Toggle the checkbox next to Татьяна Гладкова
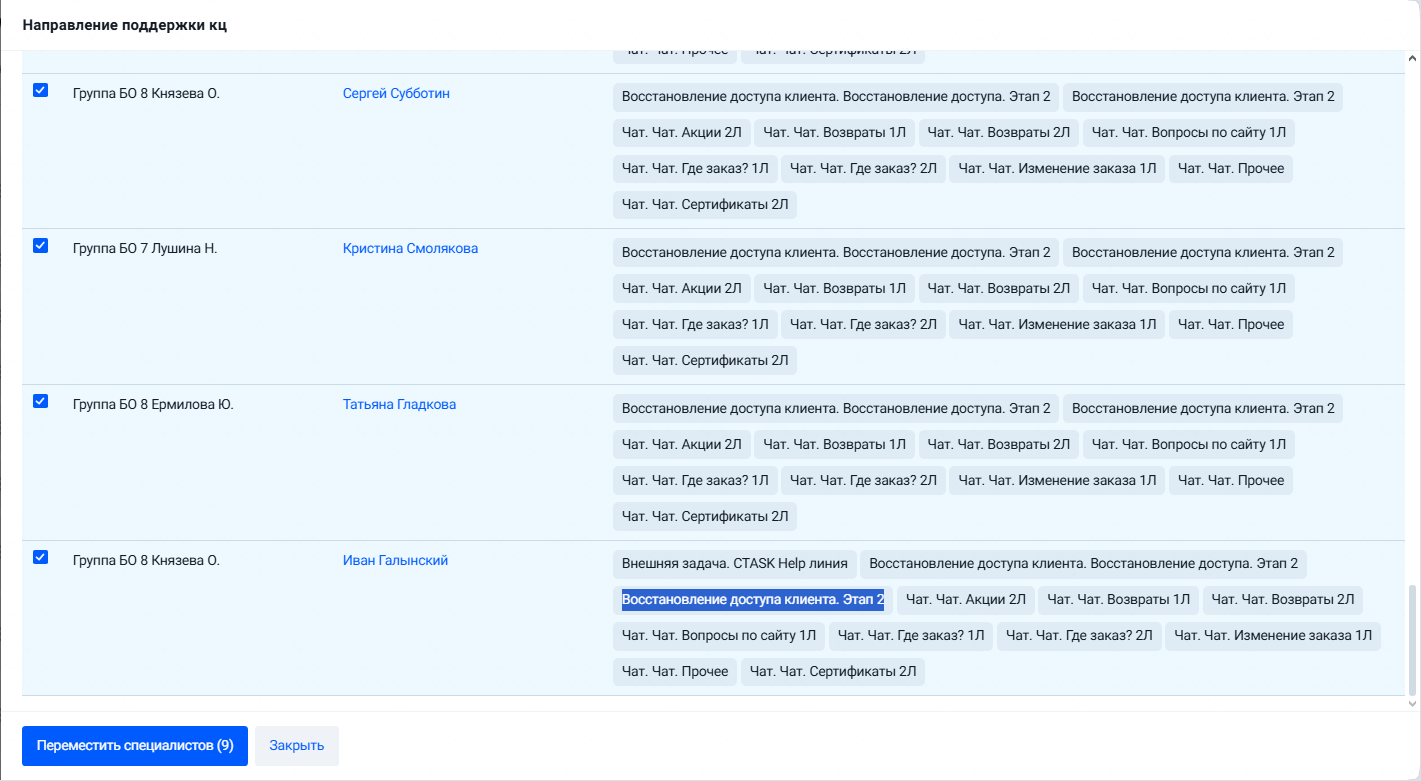Viewport: 1421px width, 781px height. click(40, 401)
